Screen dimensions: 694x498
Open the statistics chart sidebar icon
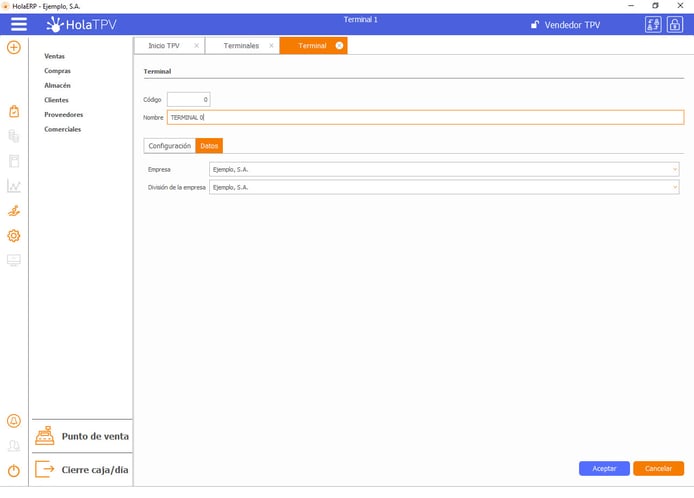point(14,186)
